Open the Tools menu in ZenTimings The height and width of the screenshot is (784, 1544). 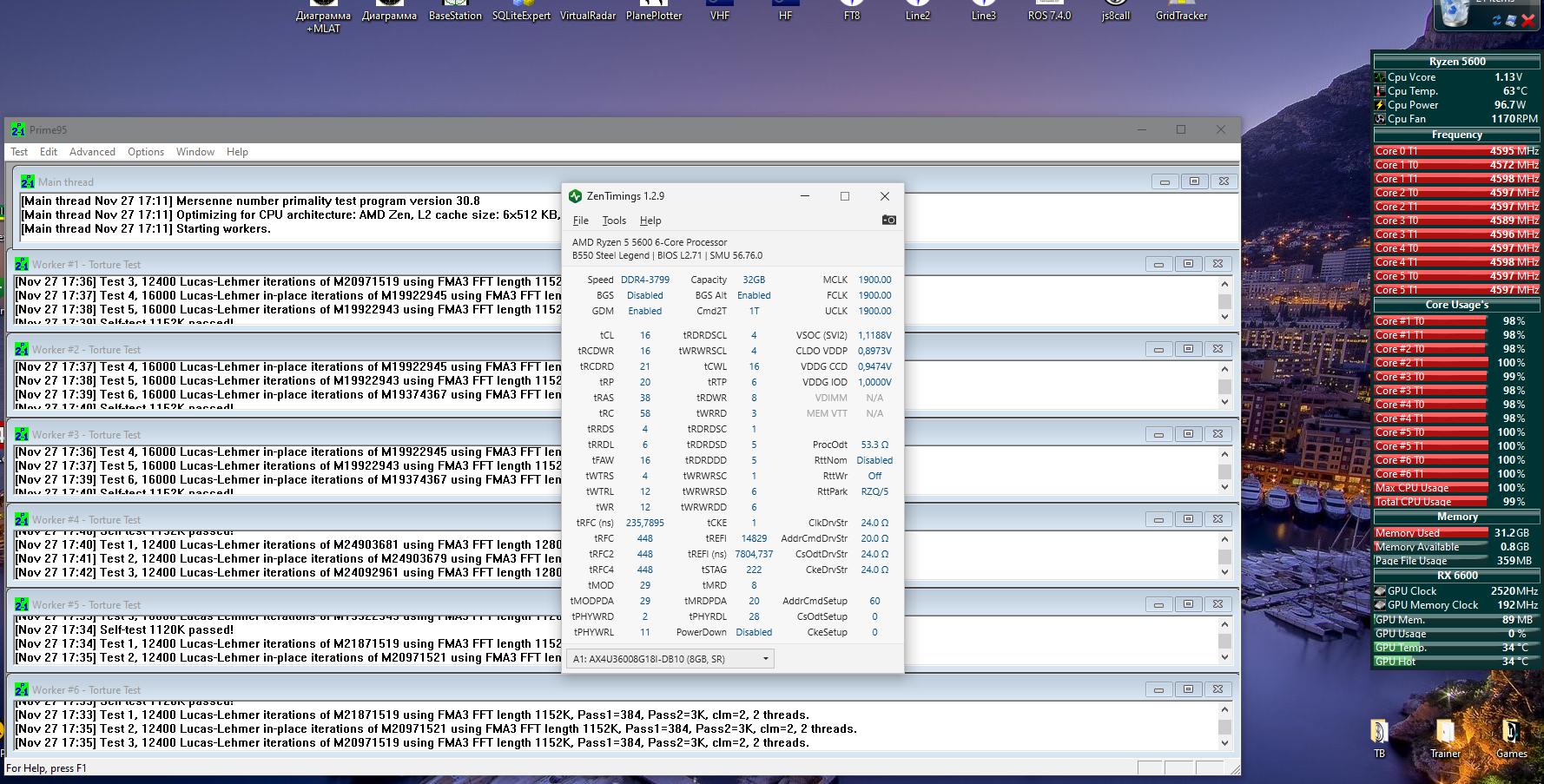click(614, 221)
